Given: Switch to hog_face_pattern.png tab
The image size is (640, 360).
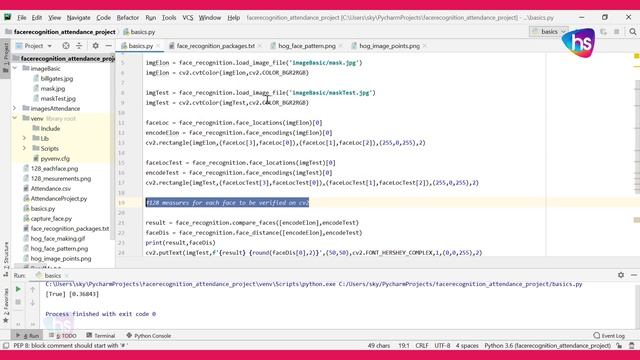Looking at the screenshot, I should click(x=307, y=46).
